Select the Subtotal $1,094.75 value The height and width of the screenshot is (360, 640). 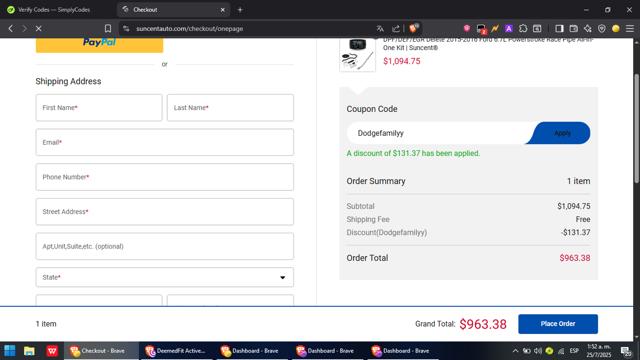pos(574,206)
